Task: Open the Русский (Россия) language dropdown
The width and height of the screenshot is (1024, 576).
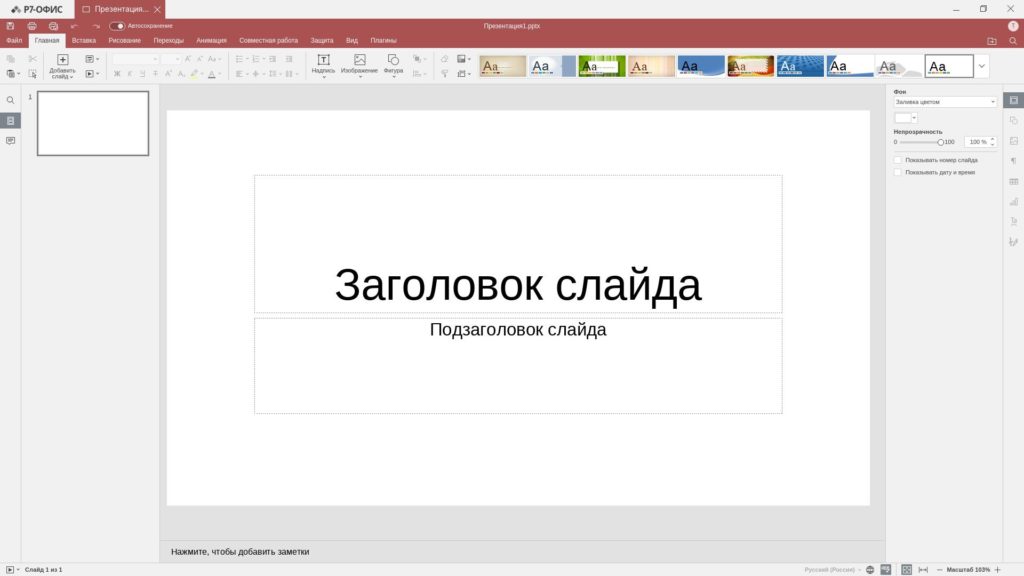Action: pos(831,569)
